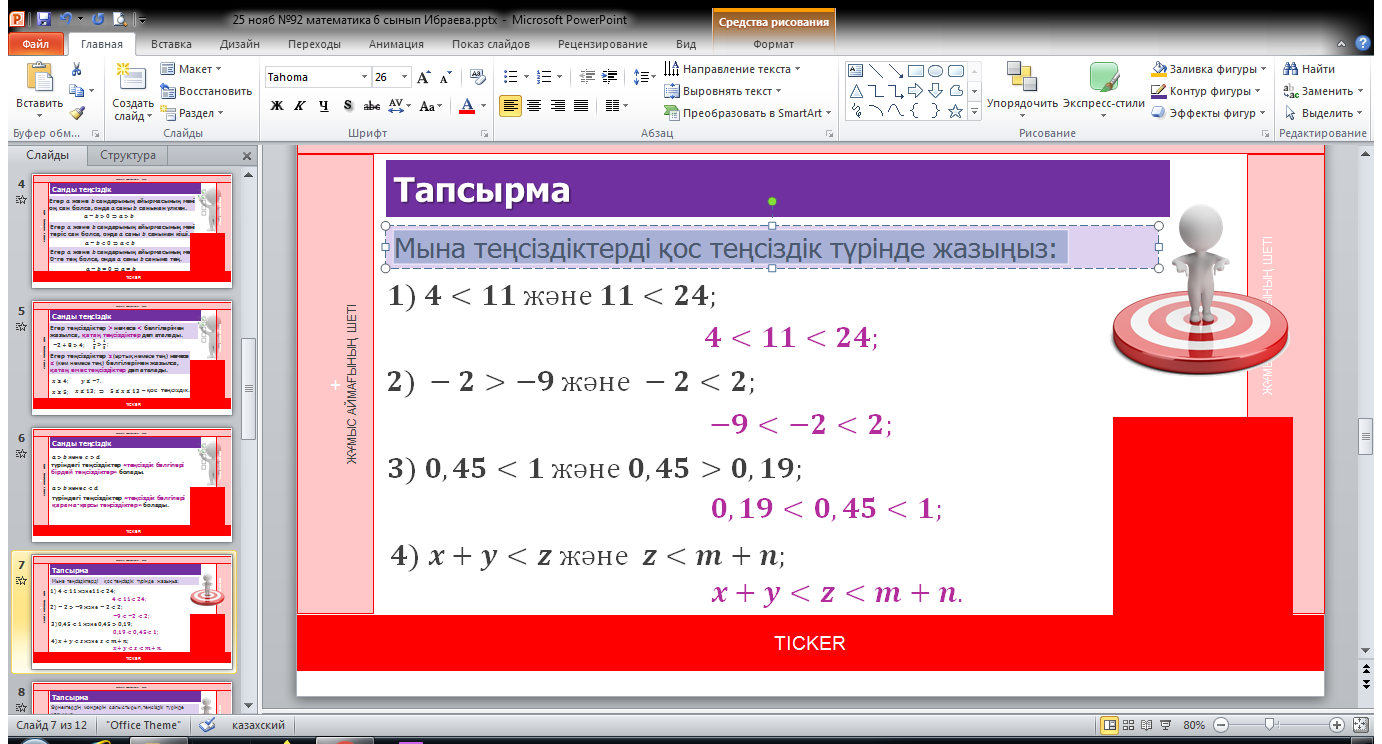The height and width of the screenshot is (744, 1382).
Task: Click the Найти find button
Action: tap(1309, 69)
